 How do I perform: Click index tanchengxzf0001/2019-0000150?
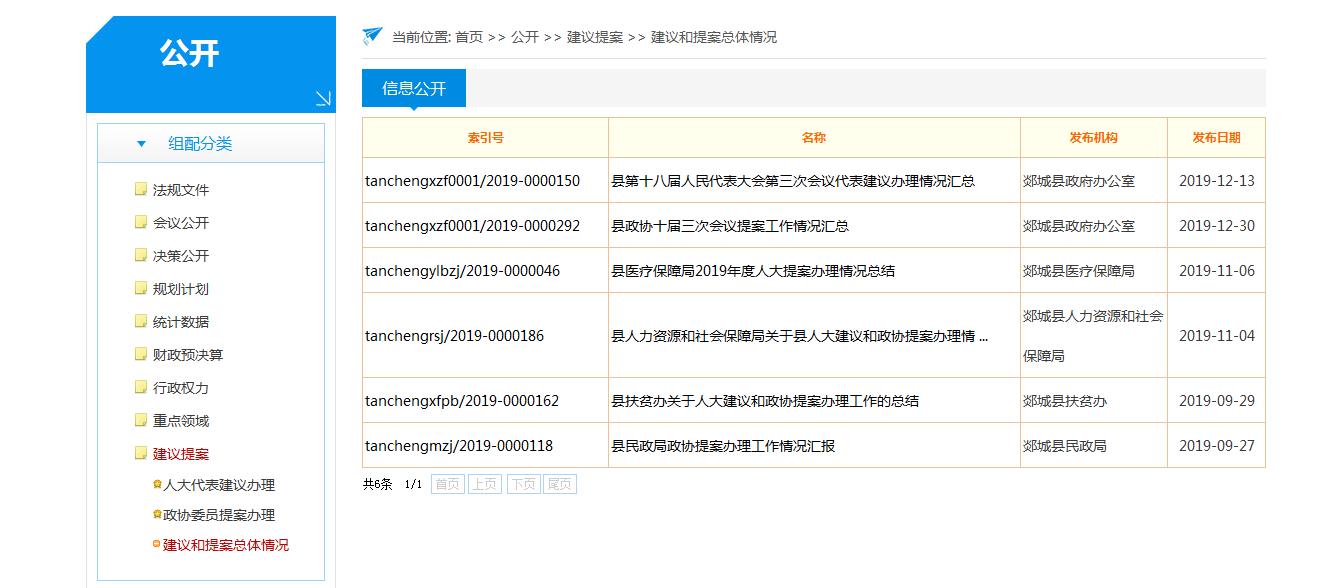pyautogui.click(x=472, y=181)
